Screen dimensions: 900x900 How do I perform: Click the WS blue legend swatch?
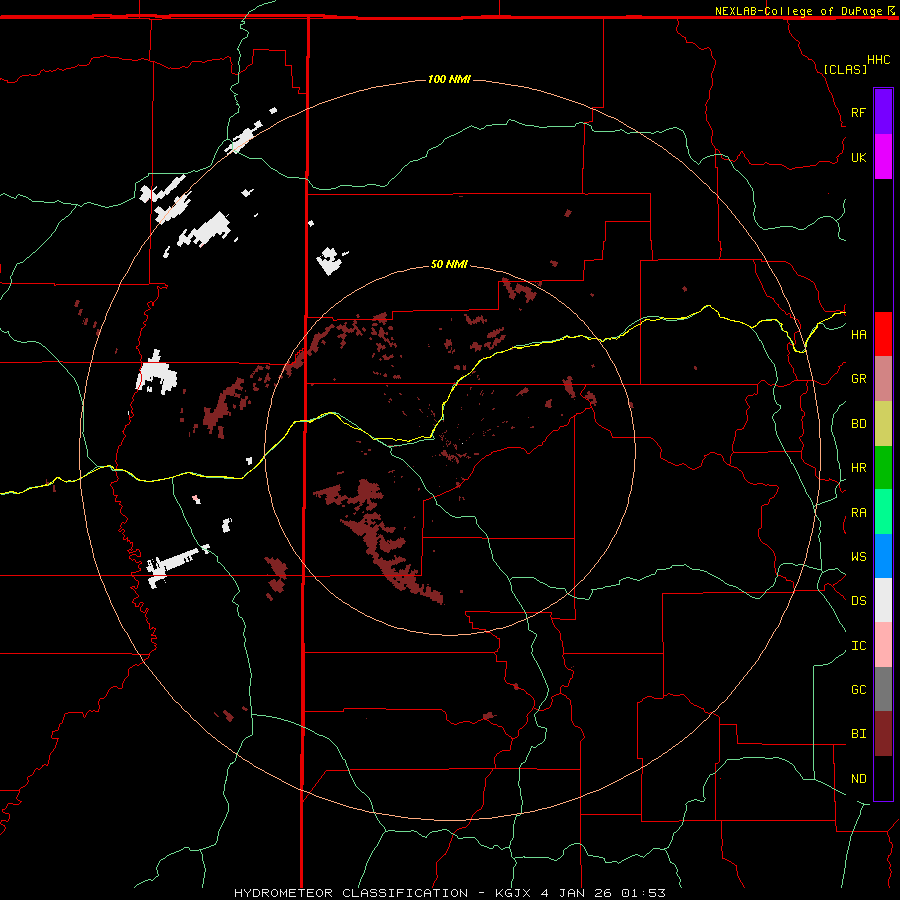883,556
